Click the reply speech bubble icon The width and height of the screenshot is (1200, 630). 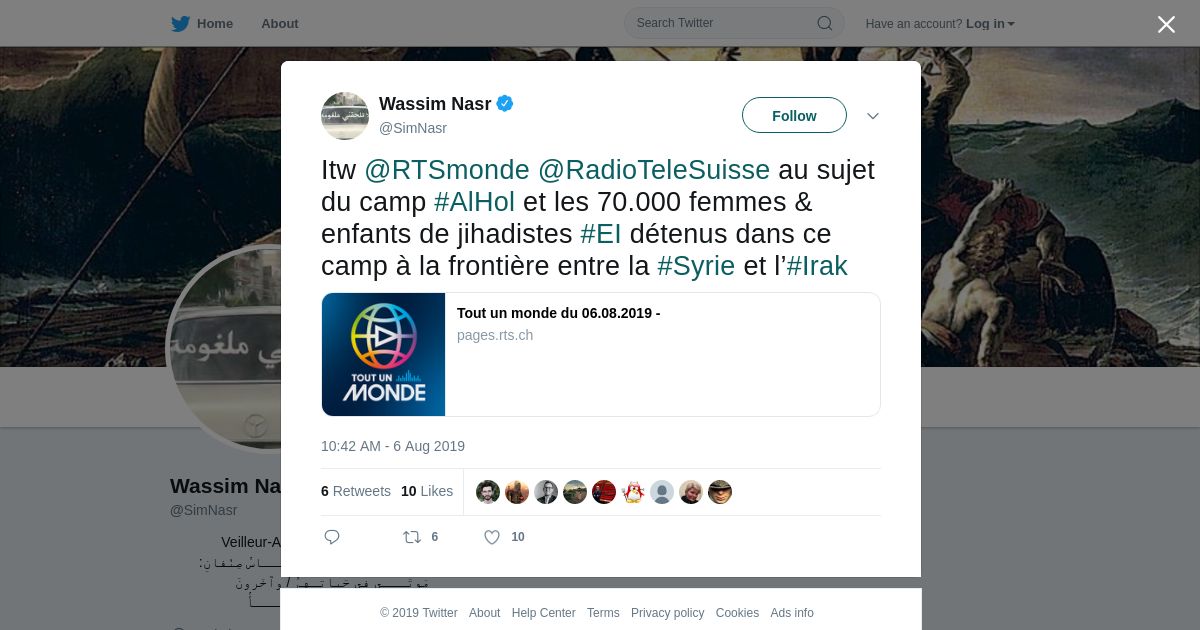332,537
